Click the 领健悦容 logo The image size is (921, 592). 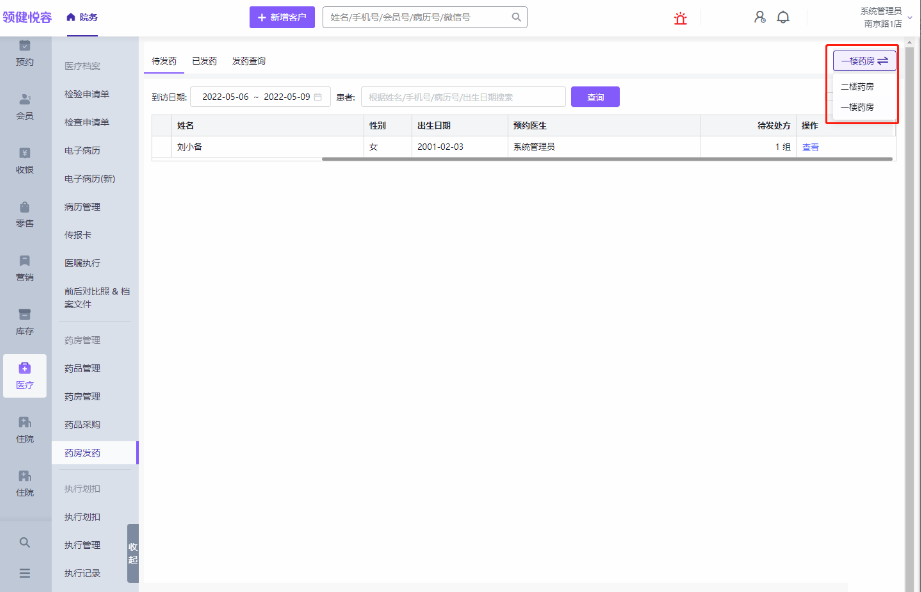point(27,17)
